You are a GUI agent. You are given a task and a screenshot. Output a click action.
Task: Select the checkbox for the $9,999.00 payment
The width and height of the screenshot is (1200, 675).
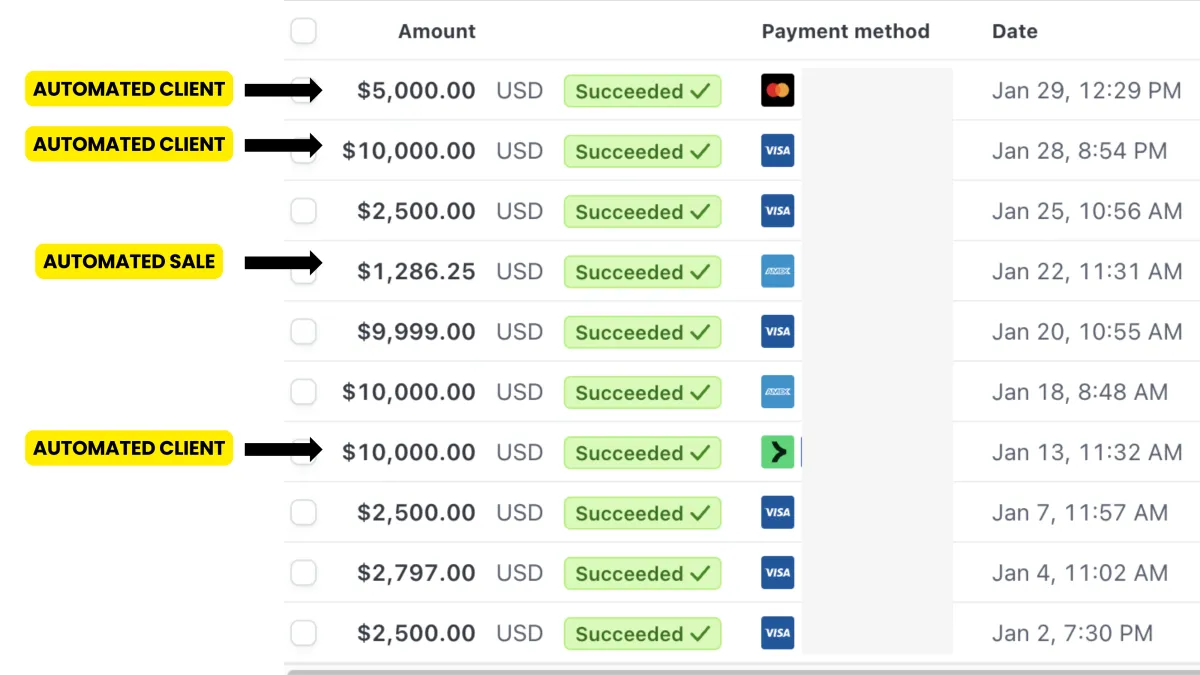(303, 331)
